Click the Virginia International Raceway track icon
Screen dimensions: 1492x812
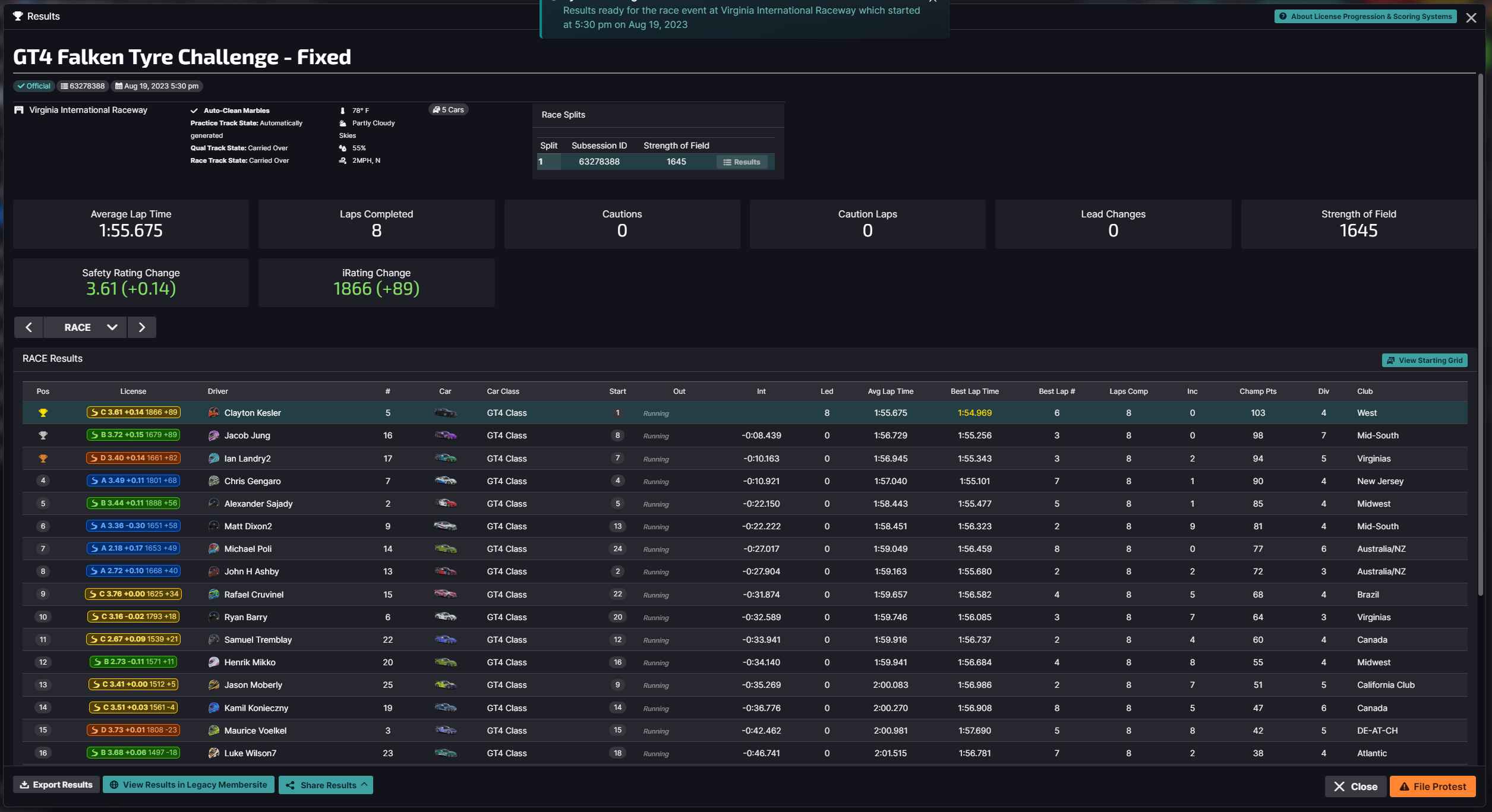19,110
